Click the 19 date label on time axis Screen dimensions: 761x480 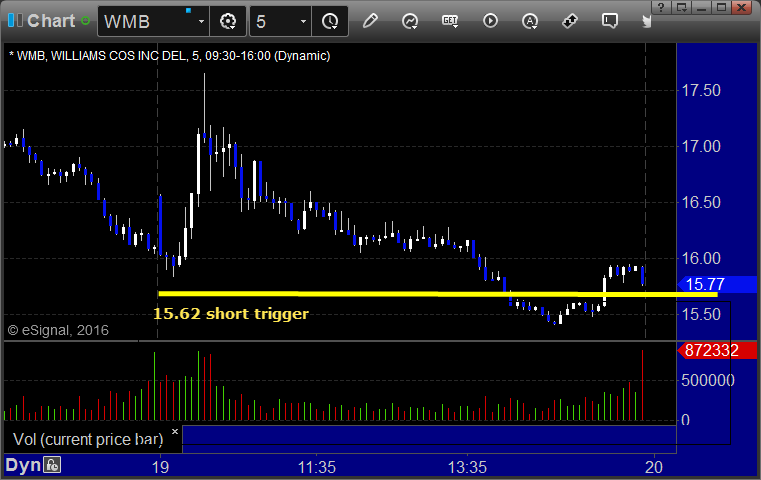[x=160, y=467]
